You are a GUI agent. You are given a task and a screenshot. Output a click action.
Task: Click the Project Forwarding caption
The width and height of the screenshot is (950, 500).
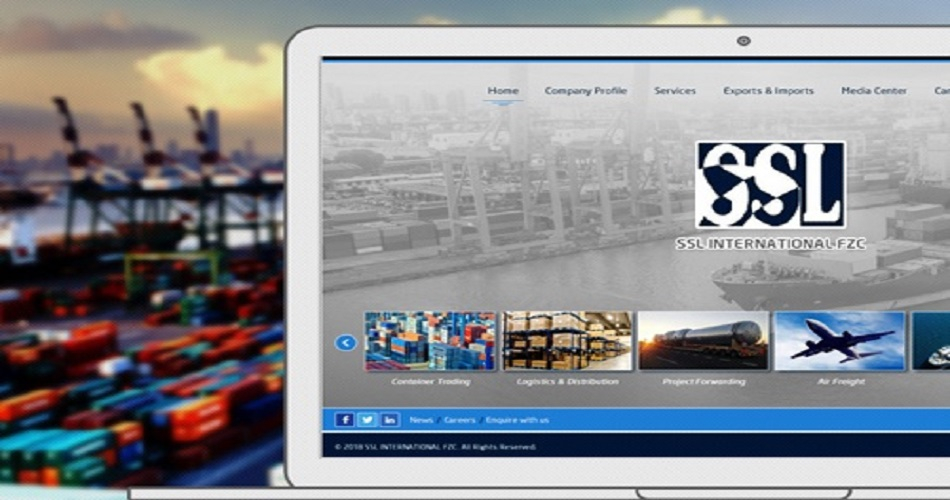click(703, 382)
